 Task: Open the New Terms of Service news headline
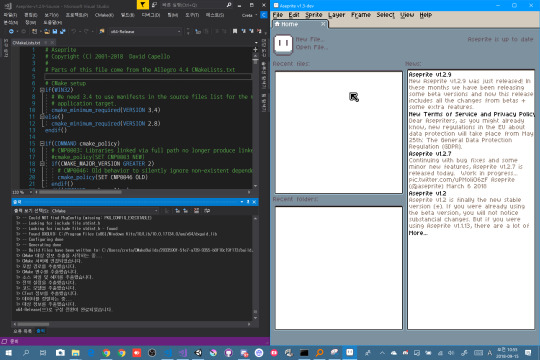(x=471, y=114)
